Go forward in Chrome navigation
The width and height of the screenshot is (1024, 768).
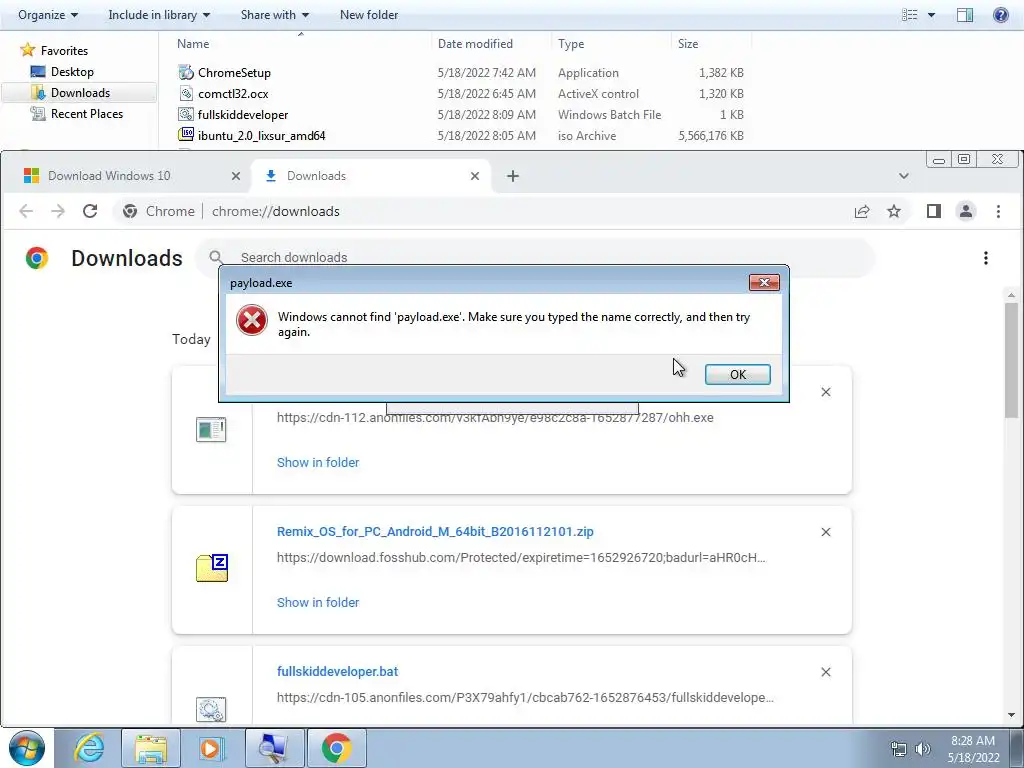[x=58, y=211]
